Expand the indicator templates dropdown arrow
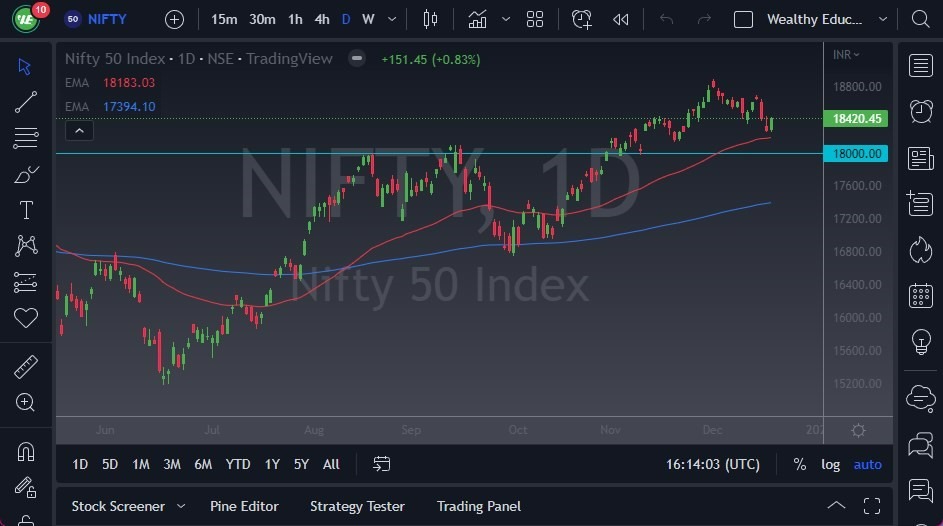Screen dimensions: 943x526 click(x=506, y=19)
